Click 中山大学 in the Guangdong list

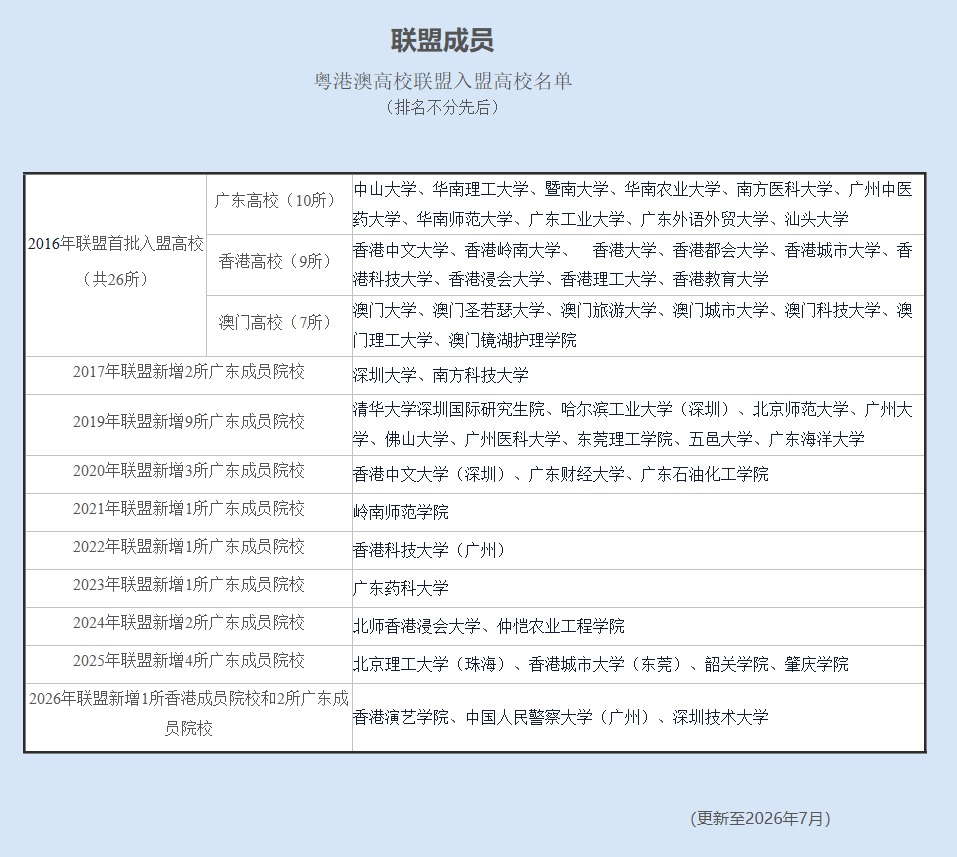385,190
